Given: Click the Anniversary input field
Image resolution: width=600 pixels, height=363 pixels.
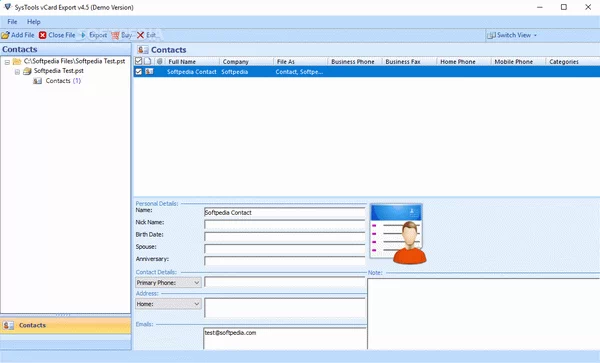Looking at the screenshot, I should [285, 262].
